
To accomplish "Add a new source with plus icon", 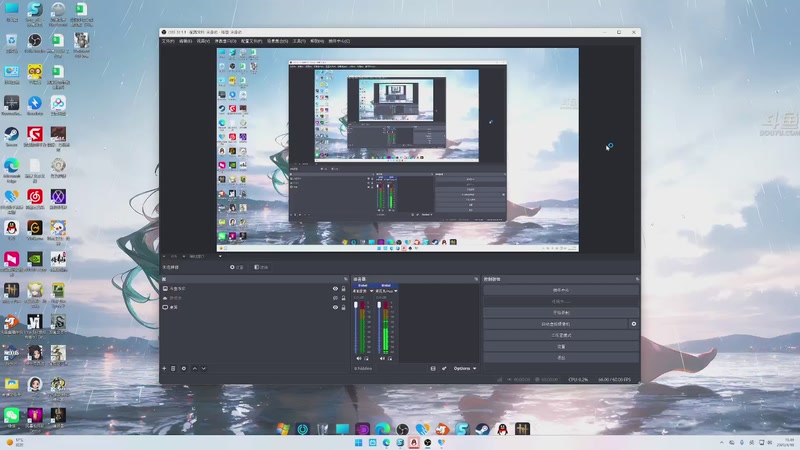I will (164, 368).
